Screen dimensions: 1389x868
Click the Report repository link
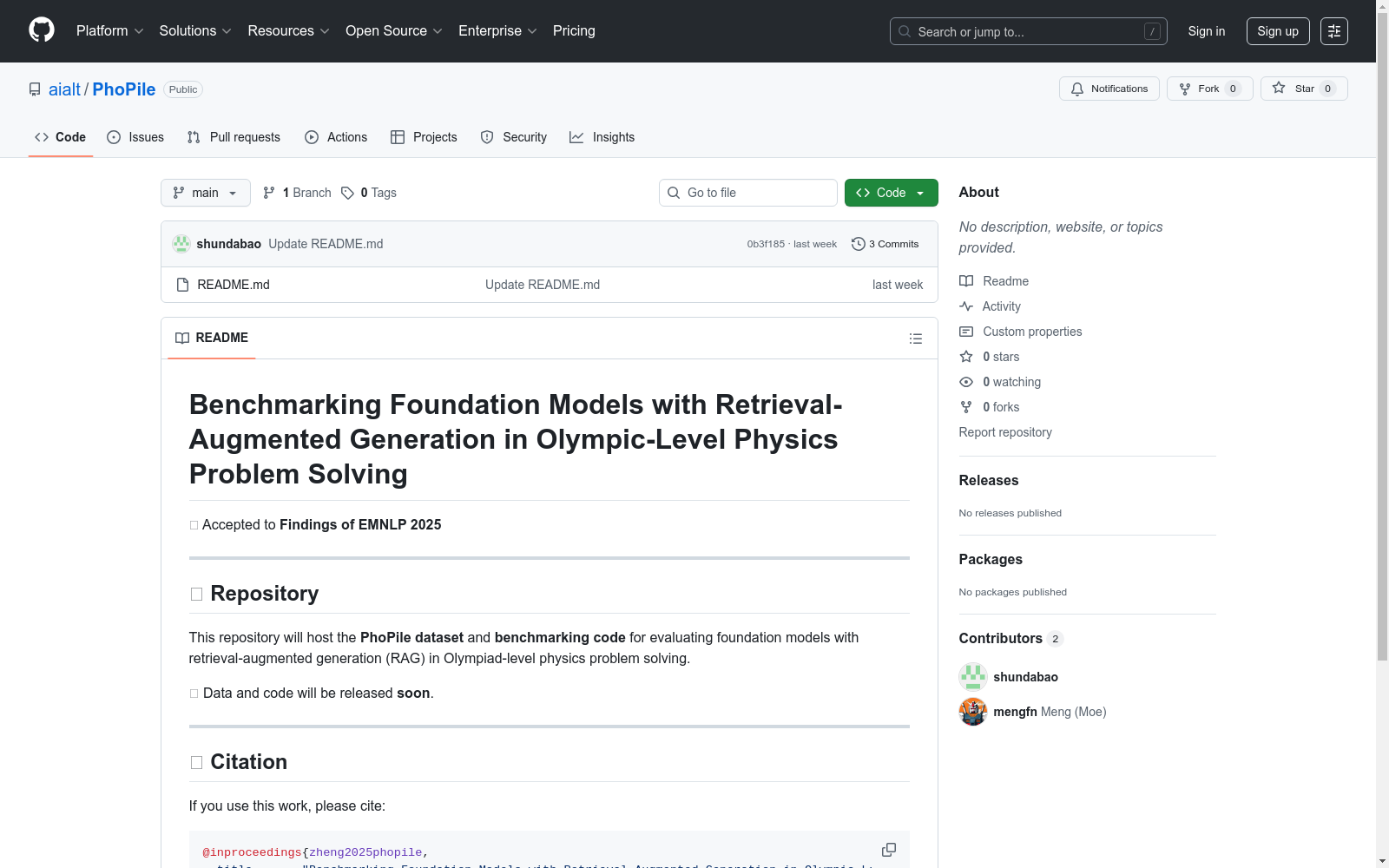(1005, 432)
